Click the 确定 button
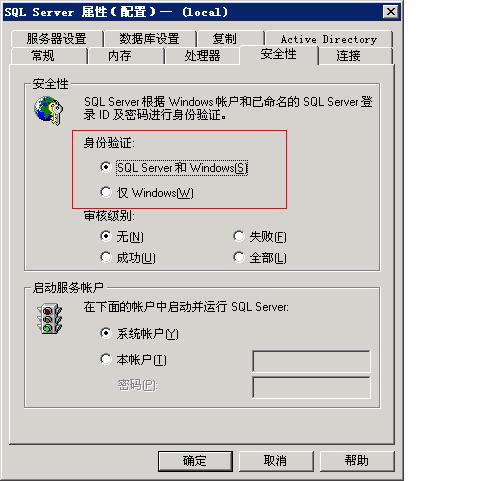The width and height of the screenshot is (484, 481). click(195, 461)
